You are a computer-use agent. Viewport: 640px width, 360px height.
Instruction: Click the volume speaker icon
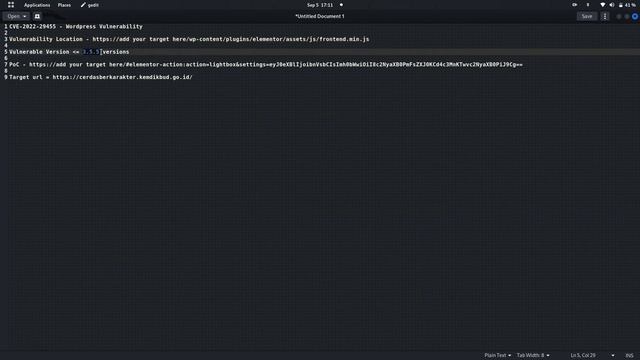pos(612,5)
